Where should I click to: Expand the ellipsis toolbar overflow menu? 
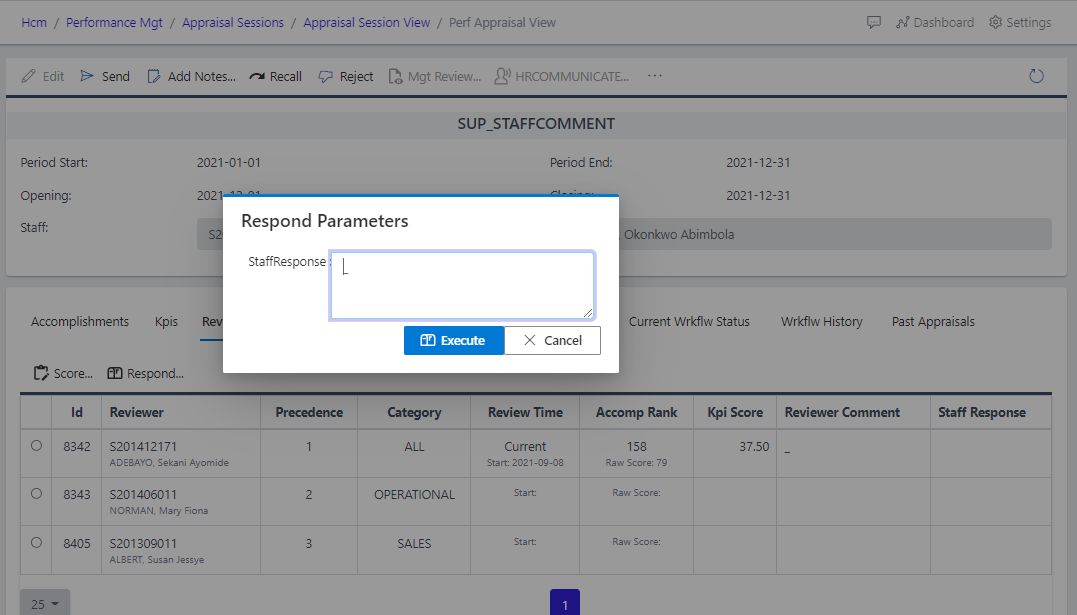tap(654, 75)
